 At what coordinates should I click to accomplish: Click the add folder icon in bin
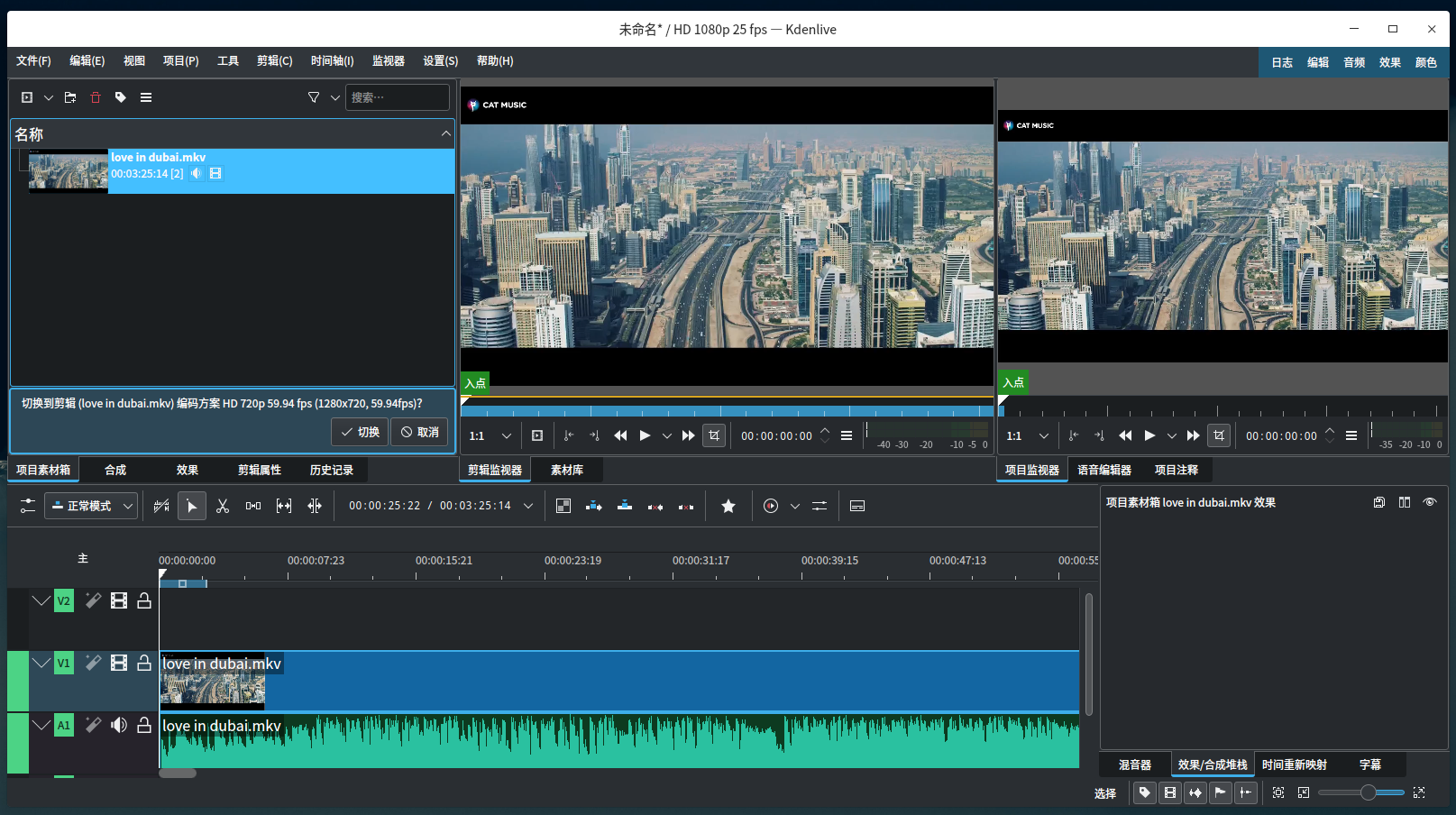coord(70,97)
